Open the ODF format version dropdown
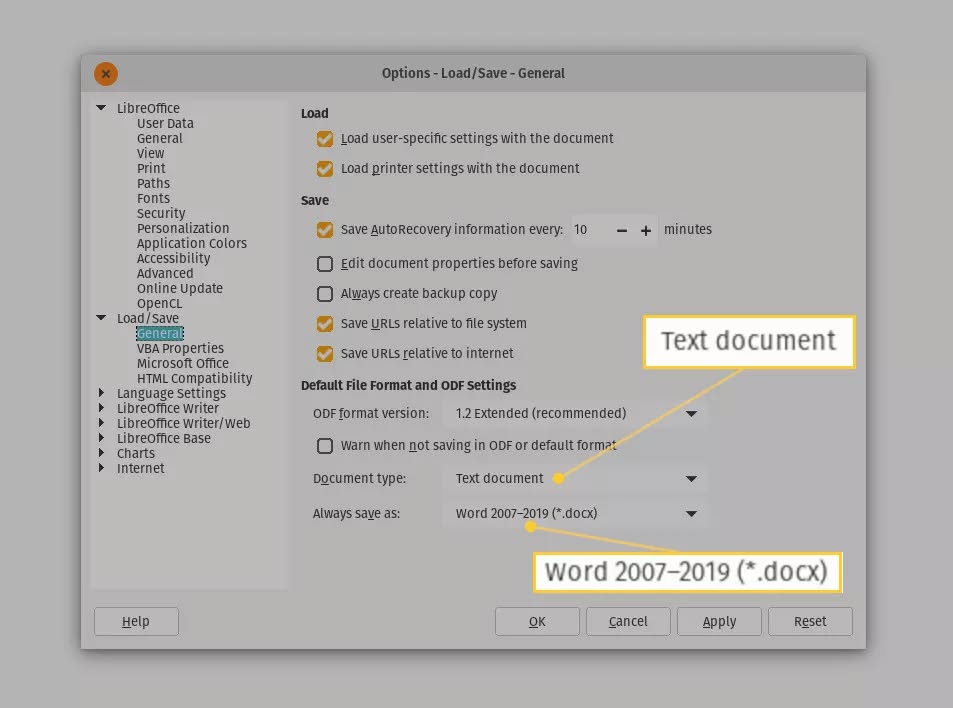 pos(574,414)
